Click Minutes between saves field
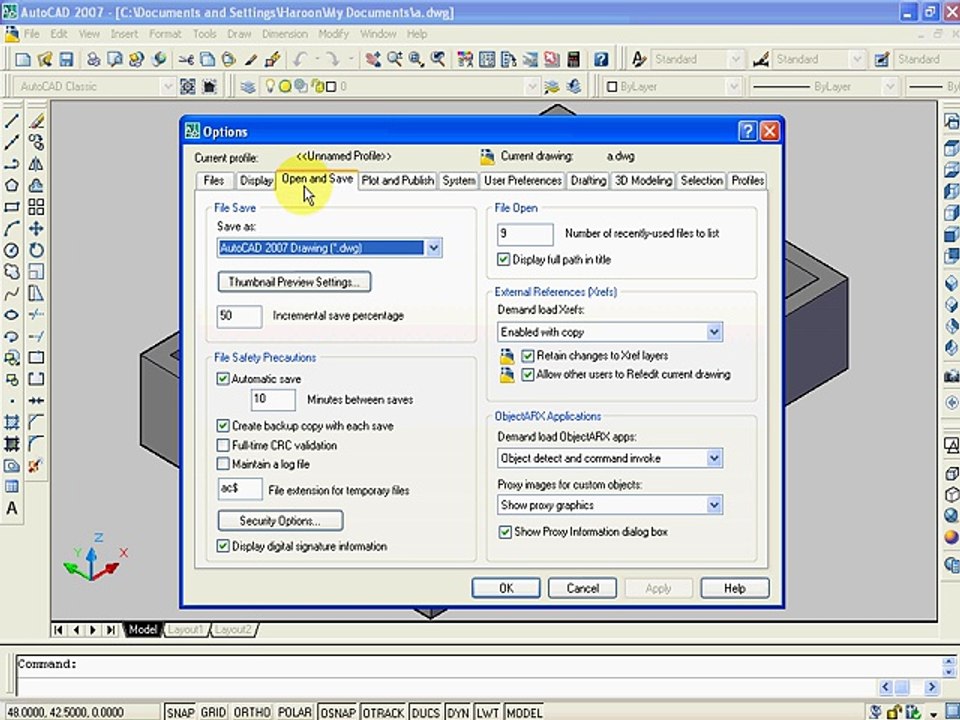The image size is (960, 720). pos(273,399)
